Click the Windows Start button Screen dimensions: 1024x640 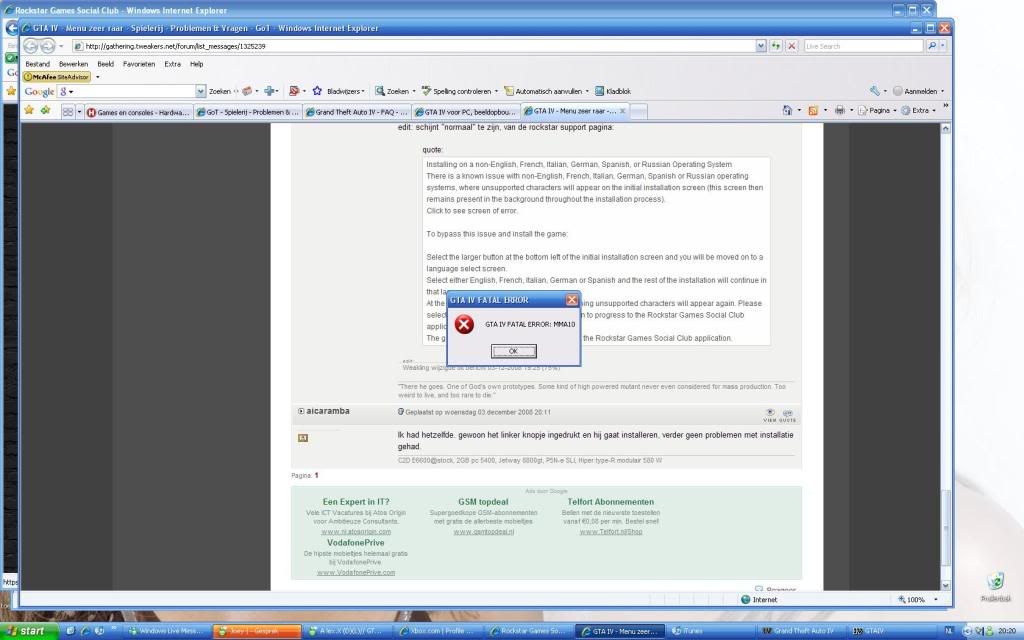click(32, 631)
